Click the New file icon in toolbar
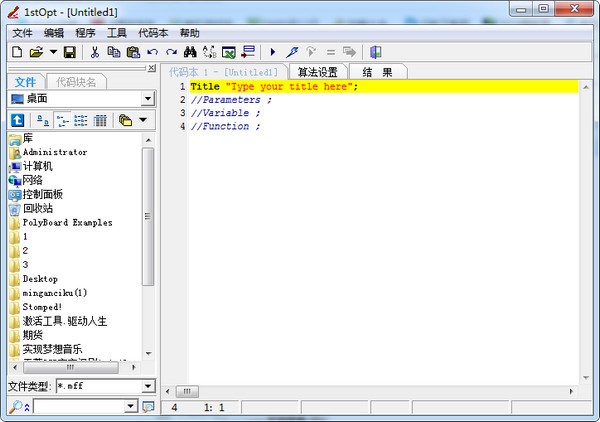The width and height of the screenshot is (600, 422). (x=17, y=52)
